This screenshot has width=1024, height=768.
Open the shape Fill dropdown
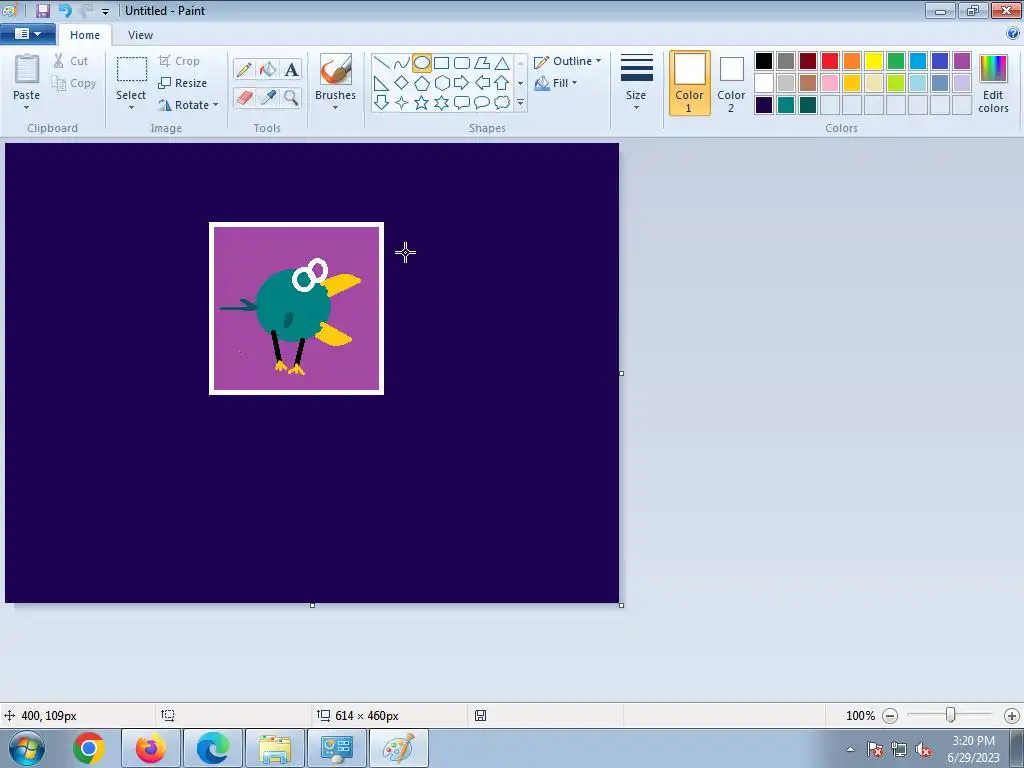(x=556, y=83)
